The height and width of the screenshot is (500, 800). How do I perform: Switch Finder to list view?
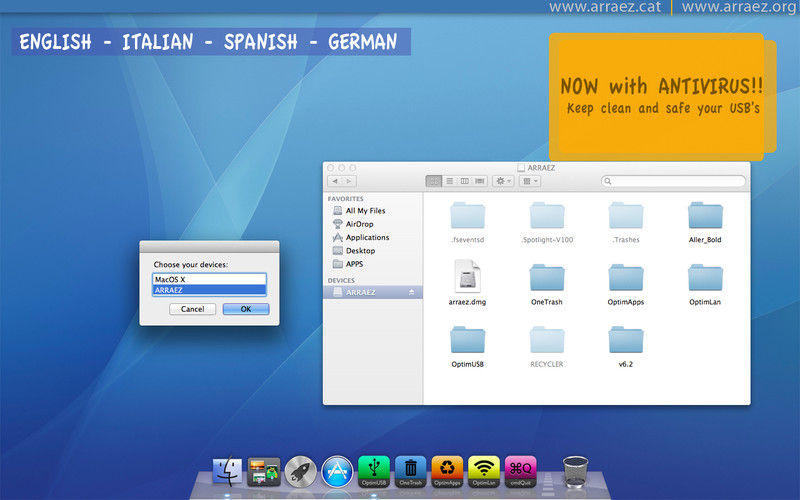tap(449, 181)
